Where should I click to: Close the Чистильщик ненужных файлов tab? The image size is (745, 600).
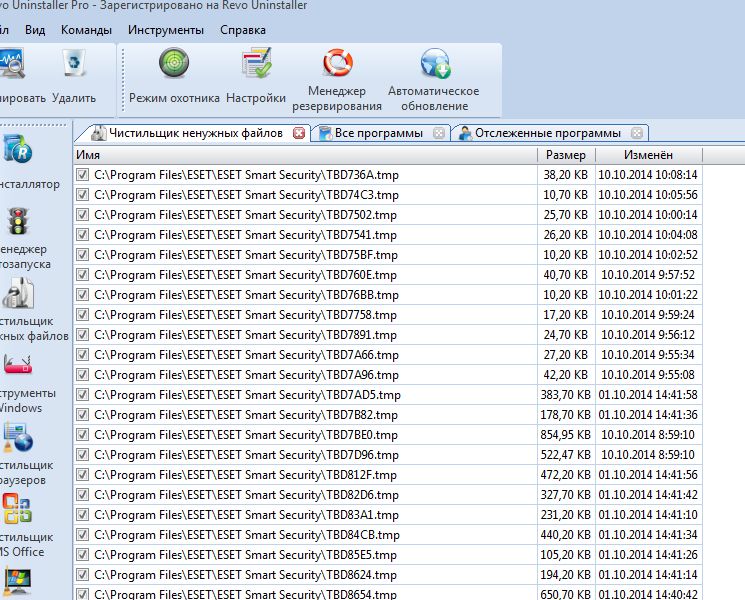coord(299,133)
